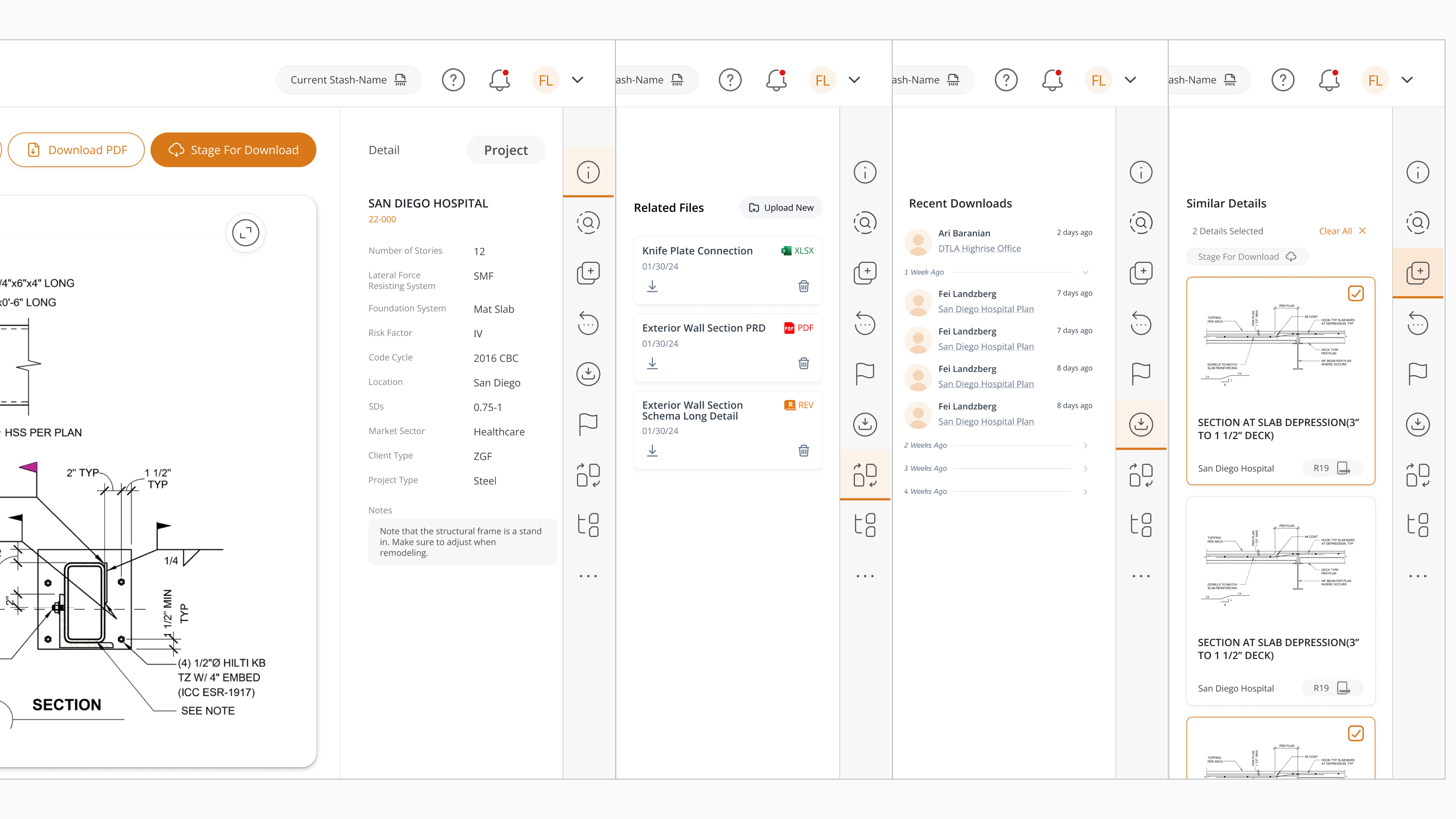Open search icon in sidebar beside Project panel

tap(588, 223)
